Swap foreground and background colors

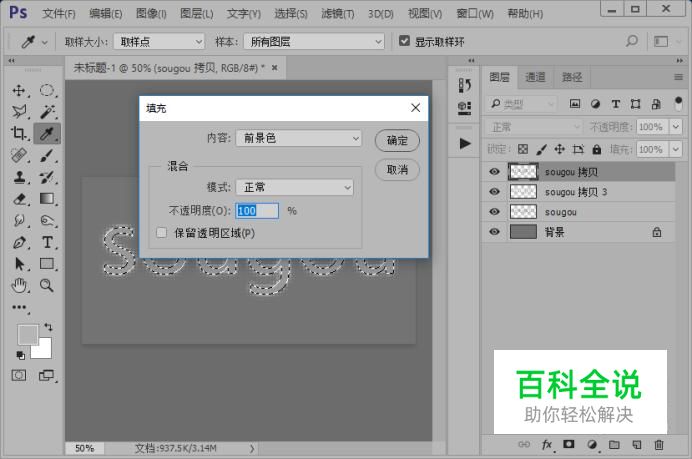click(48, 327)
